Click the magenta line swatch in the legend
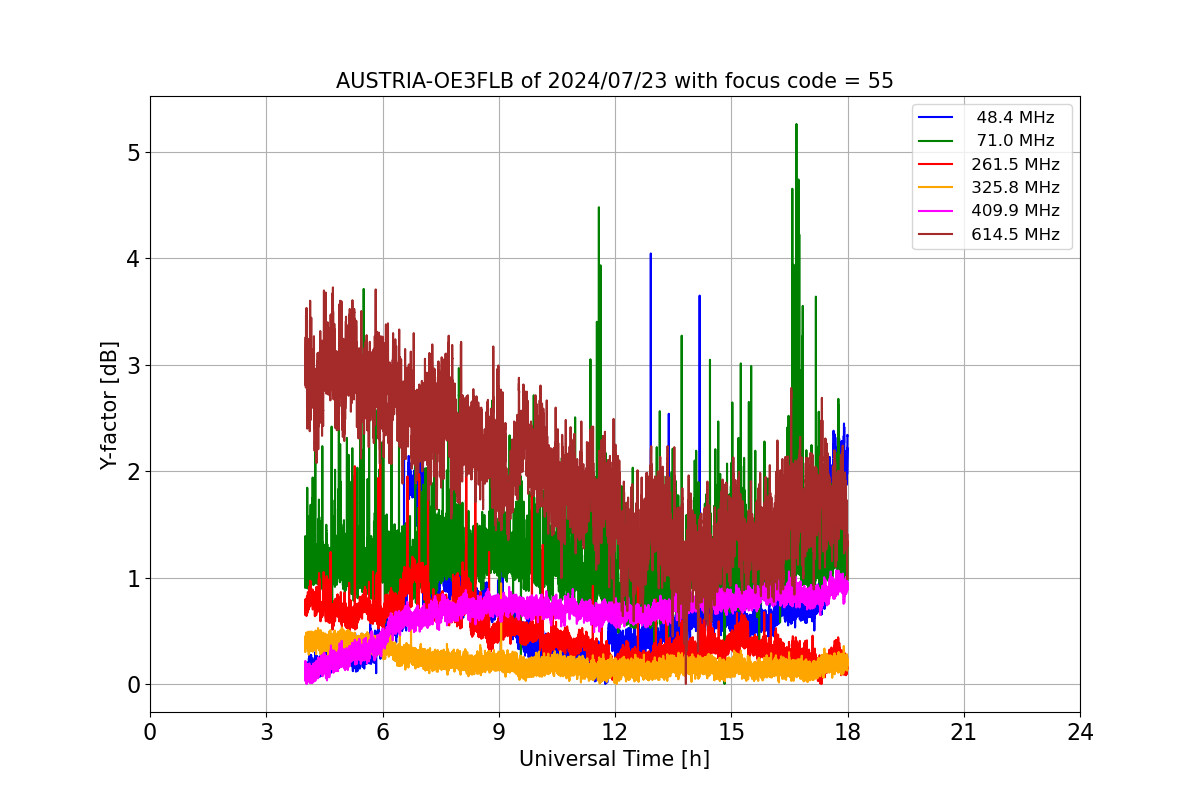 point(937,211)
